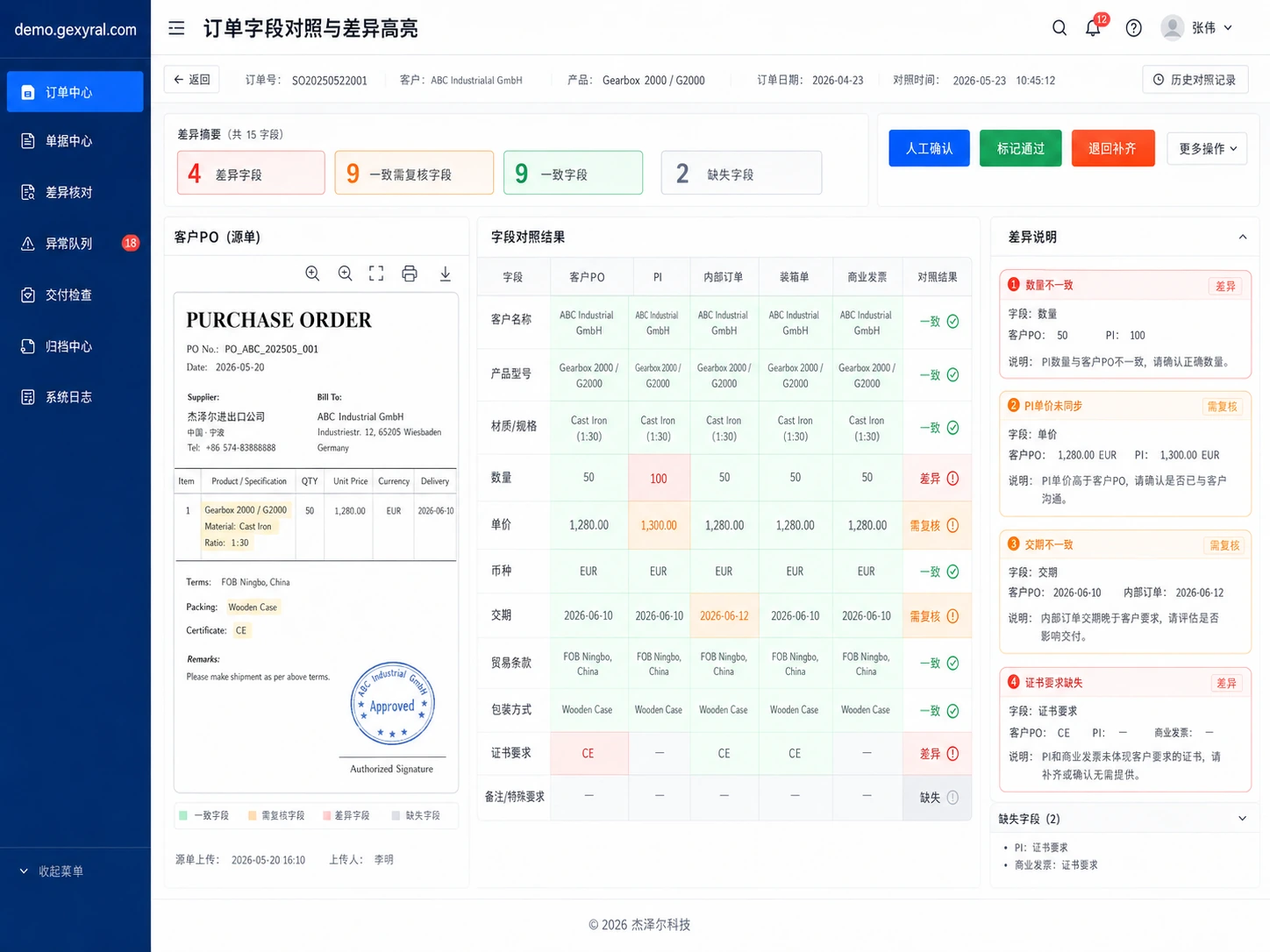Select the 2 缺失字段 summary card

pyautogui.click(x=741, y=174)
